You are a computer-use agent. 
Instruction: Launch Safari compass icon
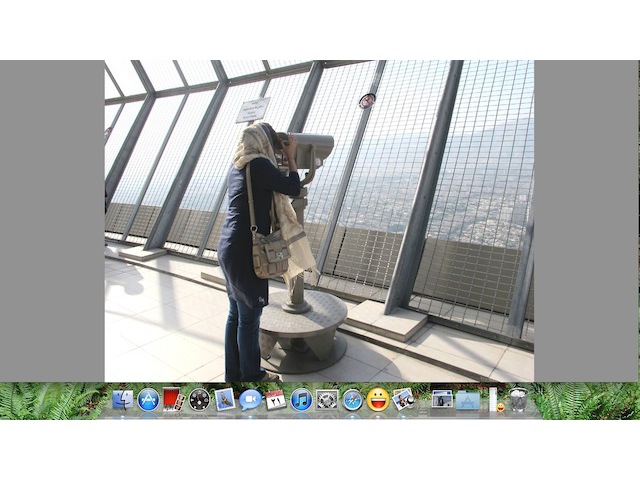[352, 400]
